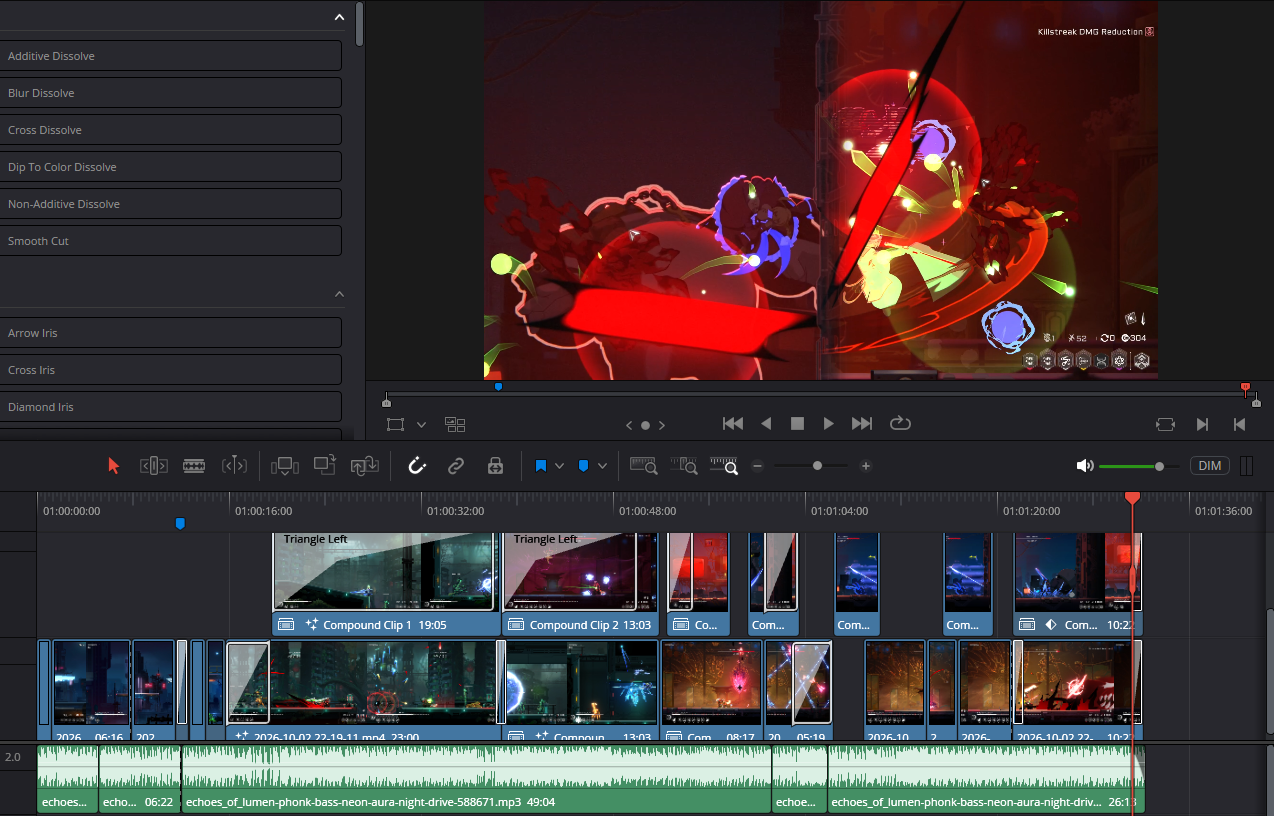Toggle the DIM audio button
Viewport: 1274px width, 816px height.
tap(1210, 466)
